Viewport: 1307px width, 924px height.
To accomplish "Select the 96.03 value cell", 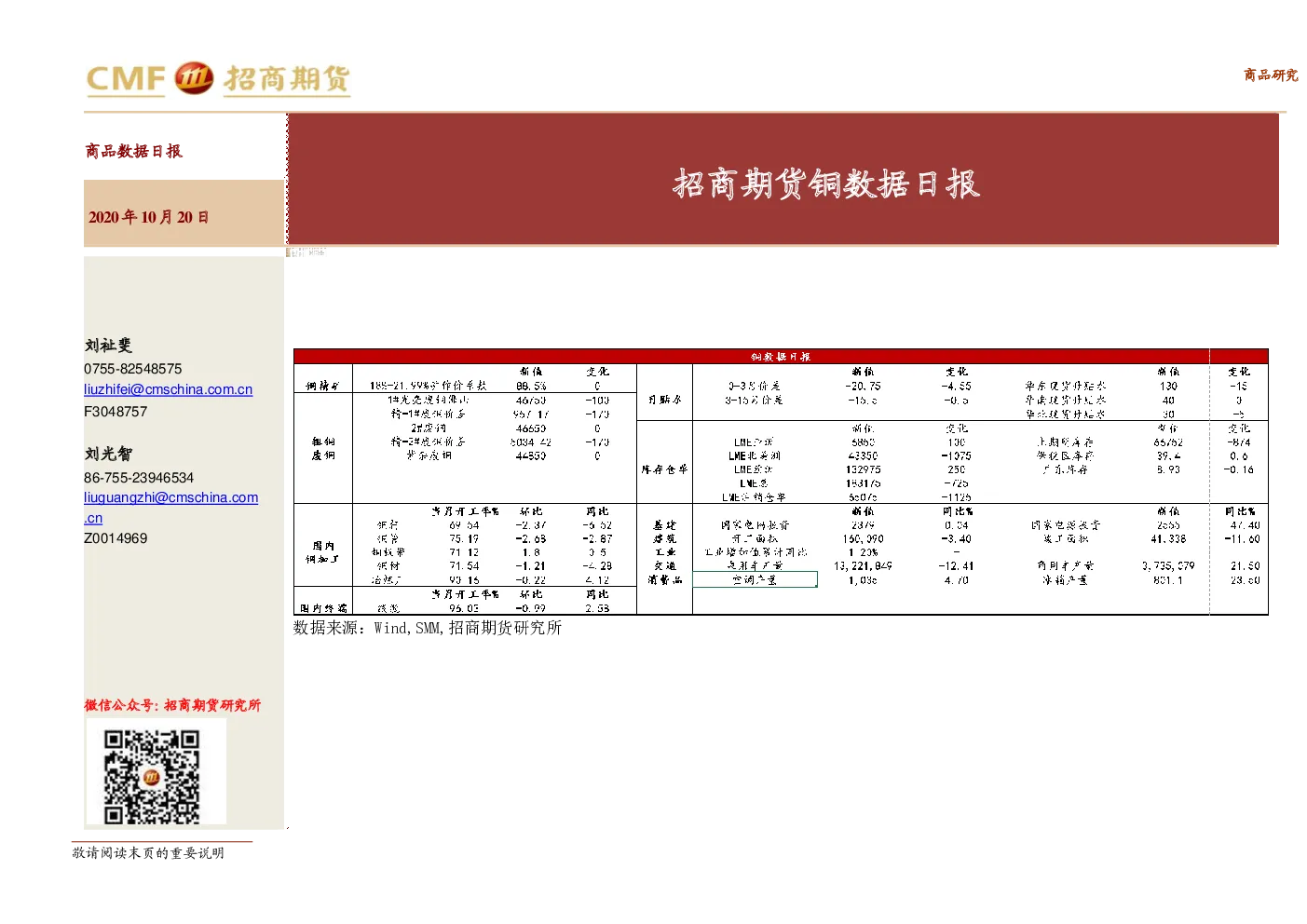I will pyautogui.click(x=464, y=608).
